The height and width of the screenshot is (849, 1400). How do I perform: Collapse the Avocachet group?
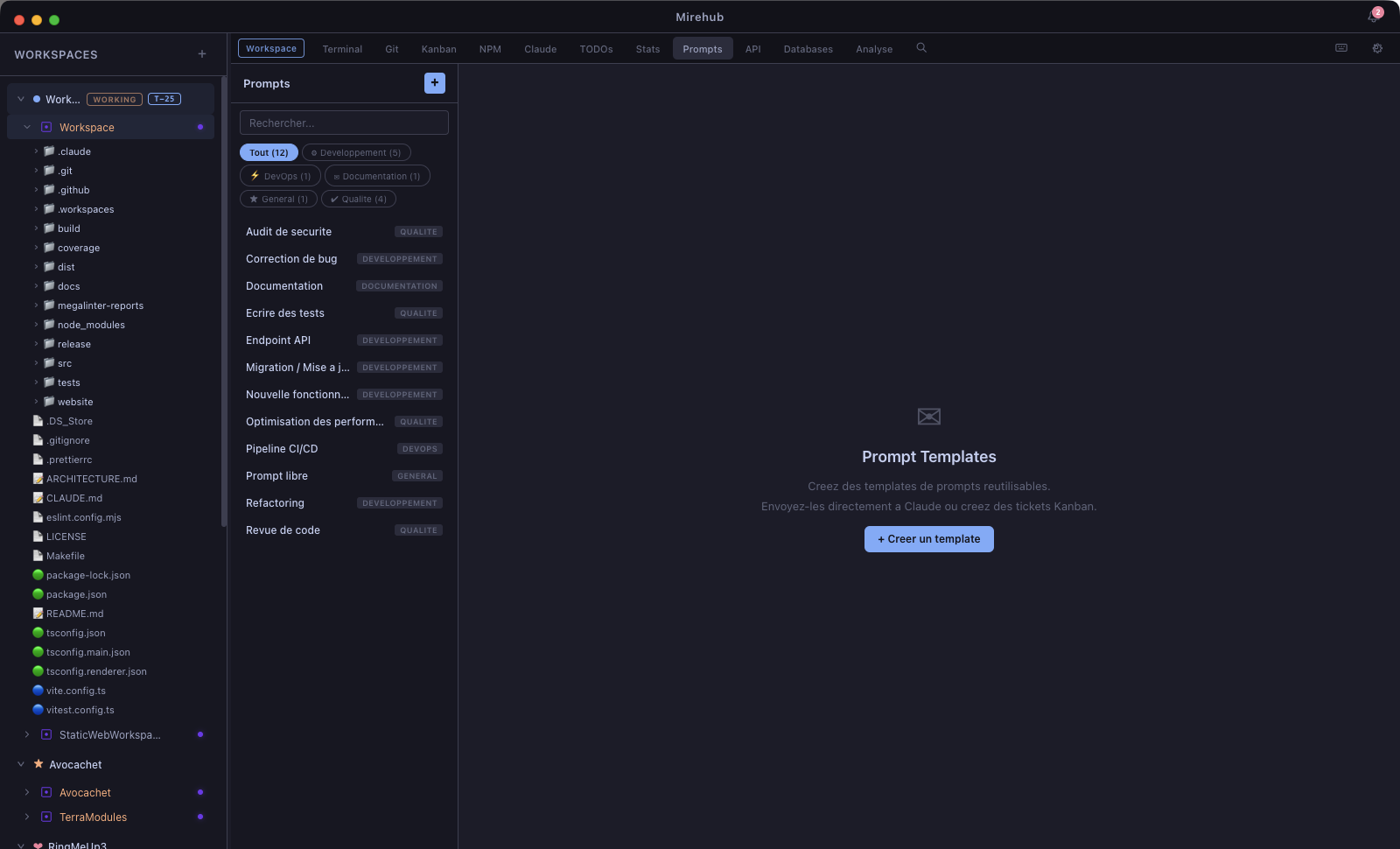(x=21, y=765)
